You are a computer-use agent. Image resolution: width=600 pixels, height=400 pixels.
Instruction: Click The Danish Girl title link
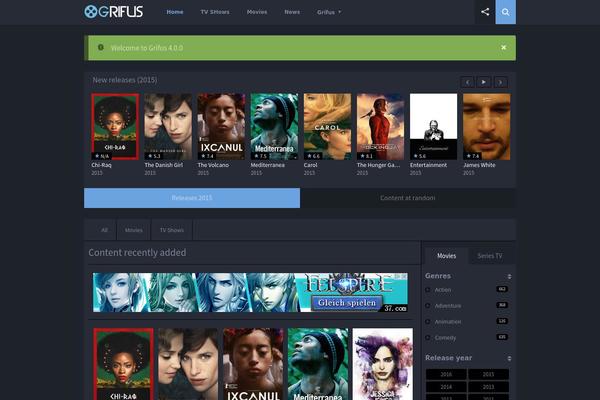163,165
